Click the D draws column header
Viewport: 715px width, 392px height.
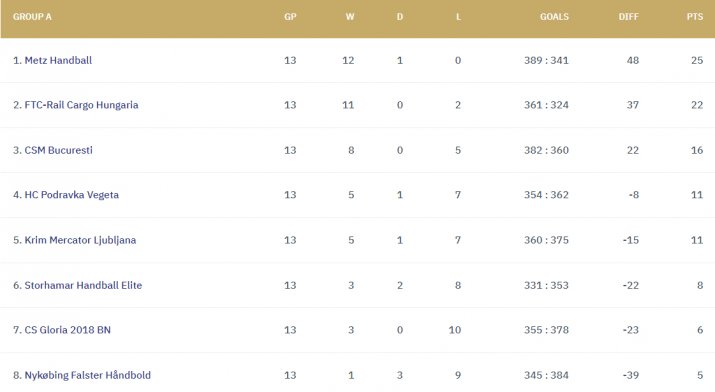[400, 17]
